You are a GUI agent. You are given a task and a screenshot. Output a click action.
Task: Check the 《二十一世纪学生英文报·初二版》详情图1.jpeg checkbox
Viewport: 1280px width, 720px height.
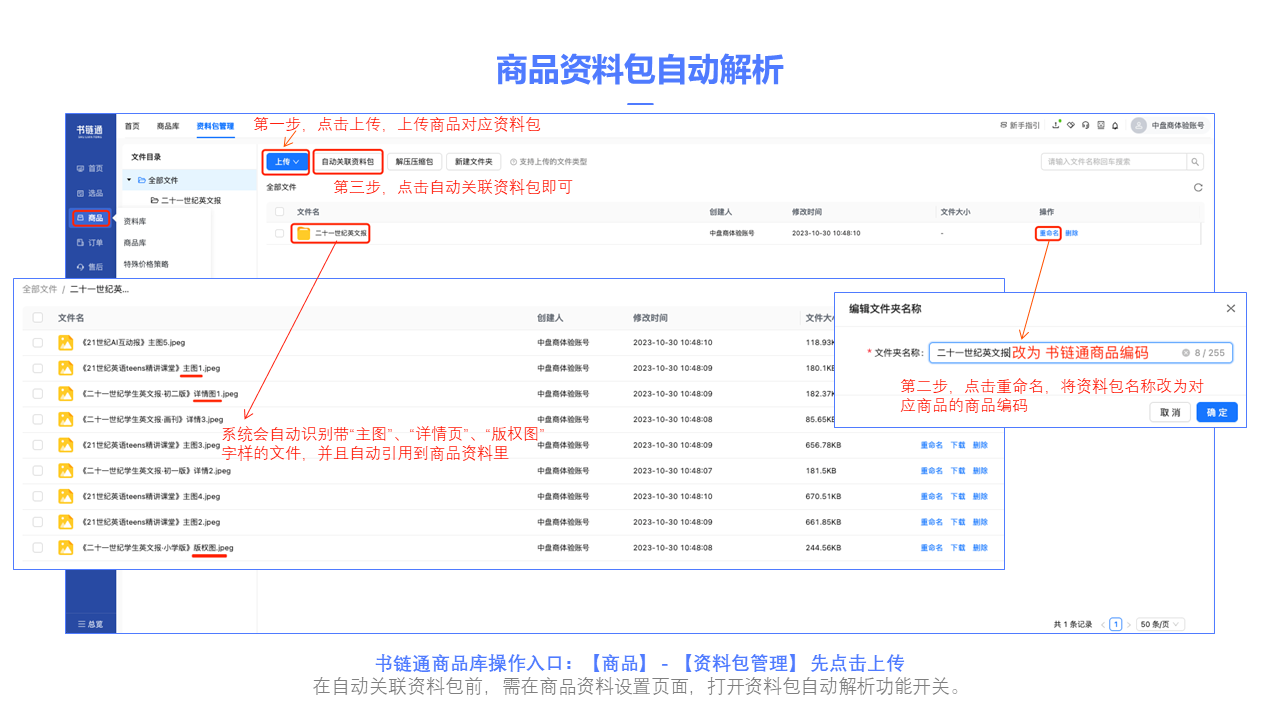pos(38,394)
